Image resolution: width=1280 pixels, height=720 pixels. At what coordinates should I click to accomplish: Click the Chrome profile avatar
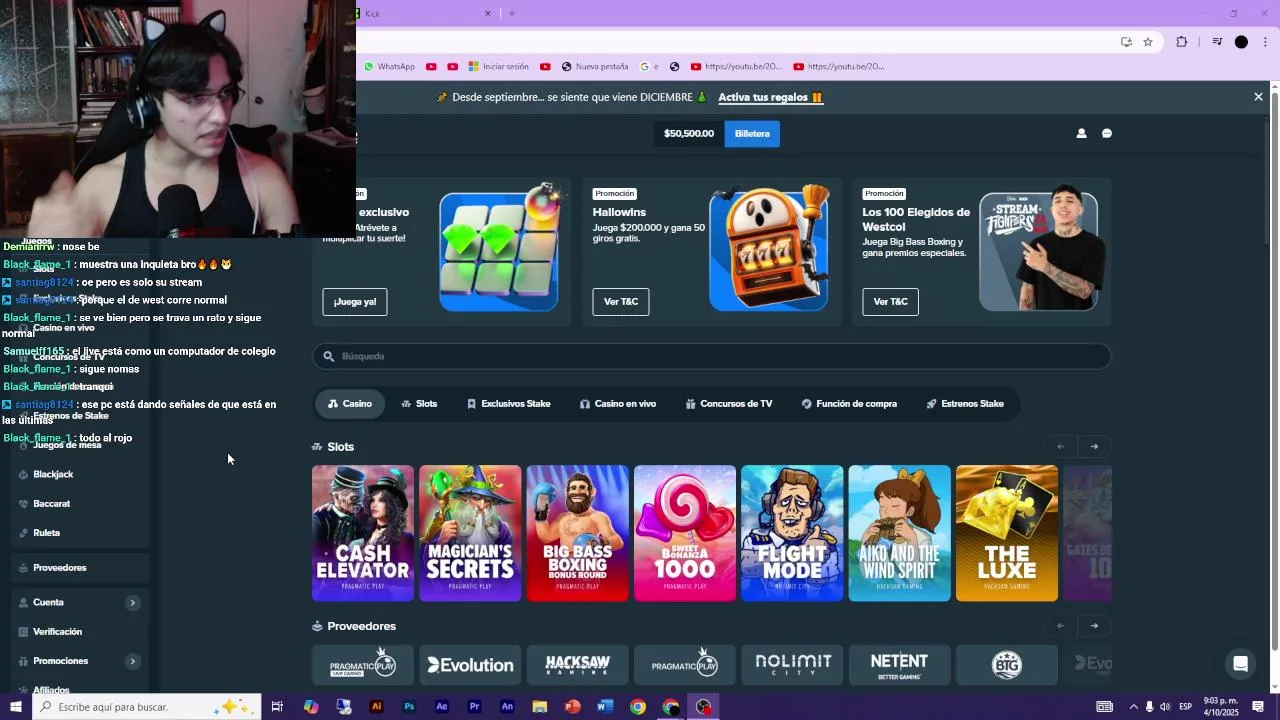1241,42
